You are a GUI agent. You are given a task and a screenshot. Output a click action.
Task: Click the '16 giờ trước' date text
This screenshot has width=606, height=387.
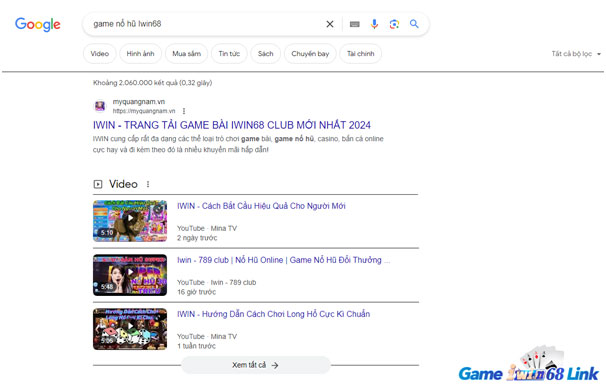pyautogui.click(x=196, y=292)
